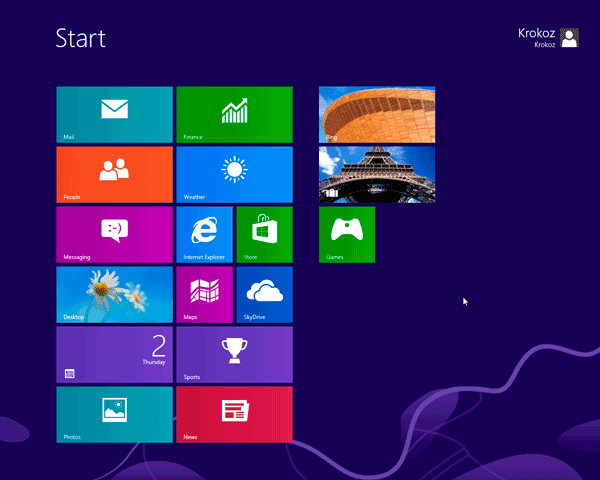Launch the red News tile
The width and height of the screenshot is (600, 480).
[x=234, y=415]
